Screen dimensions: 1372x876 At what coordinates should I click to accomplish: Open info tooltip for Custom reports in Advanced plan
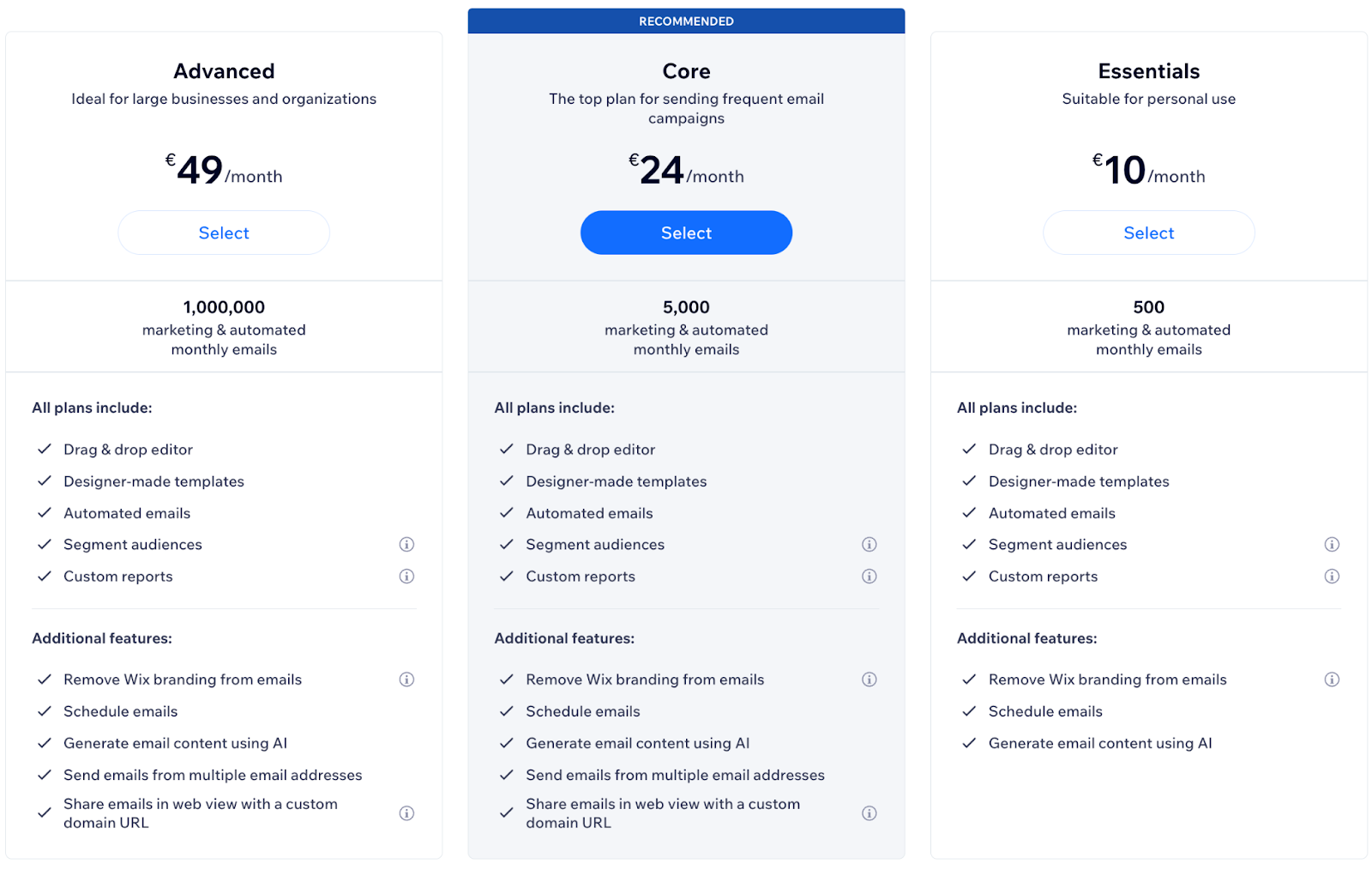coord(406,576)
